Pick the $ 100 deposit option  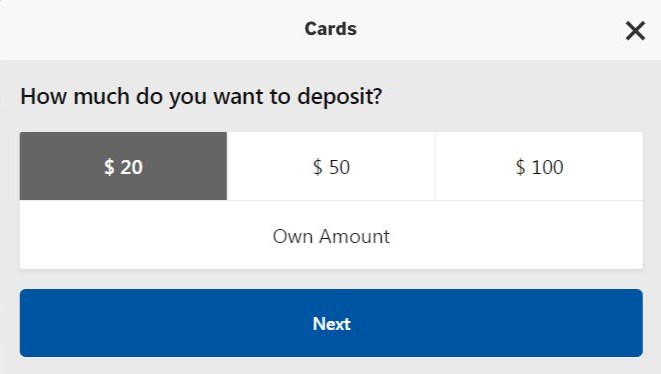click(x=539, y=166)
